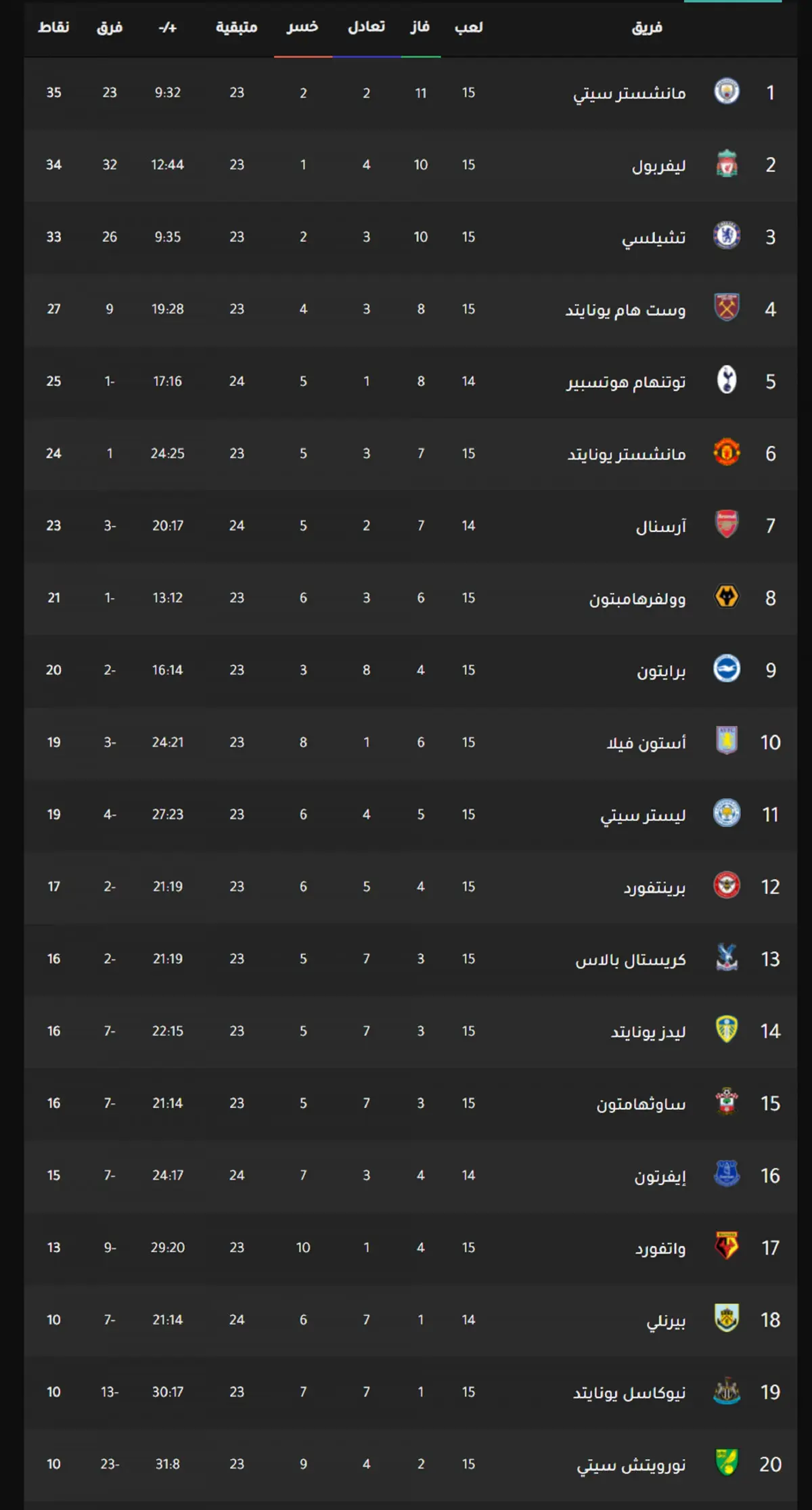Click the Arsenal cannon crest
This screenshot has height=1510, width=812.
pos(727,525)
